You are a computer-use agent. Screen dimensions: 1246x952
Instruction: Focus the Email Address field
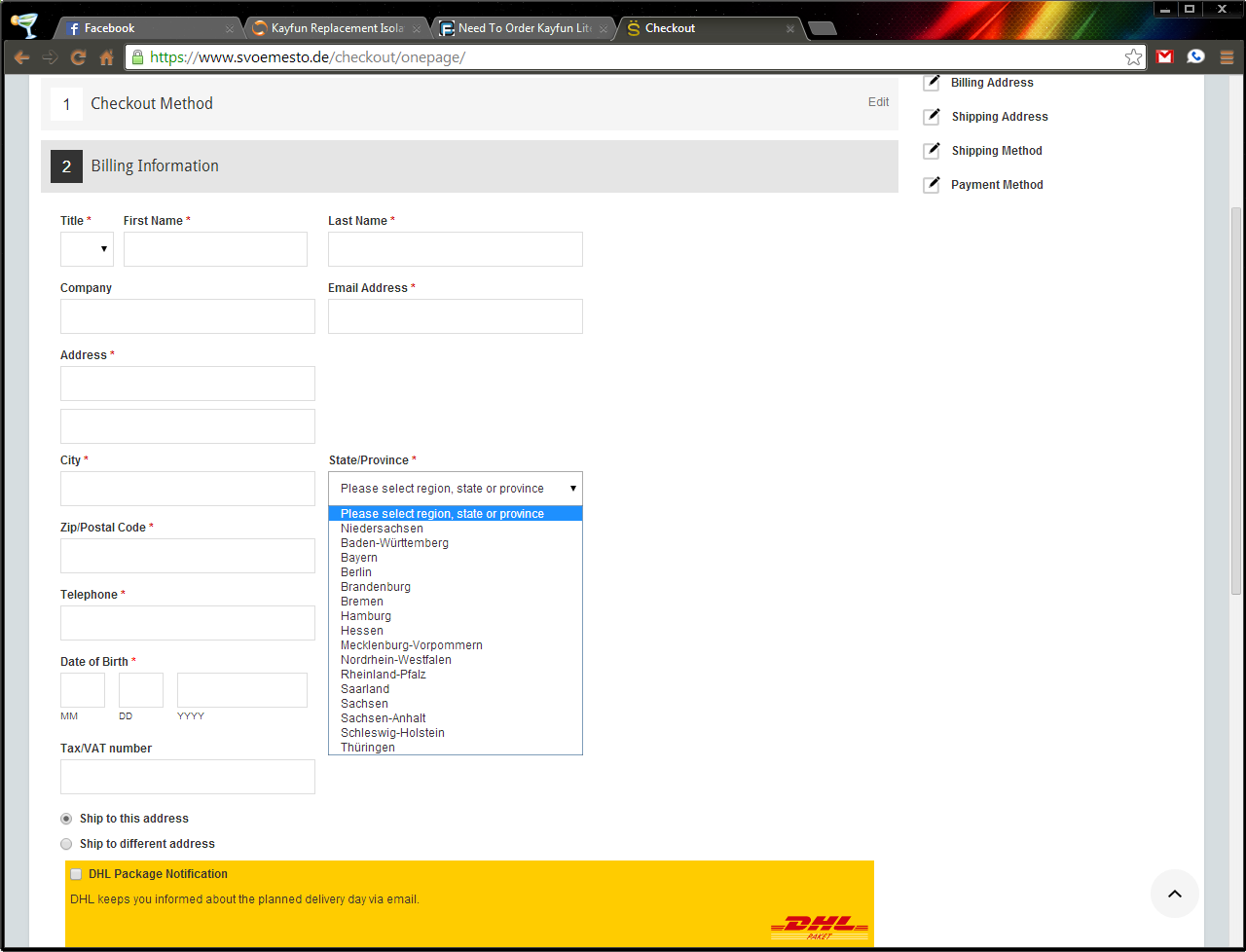pos(456,316)
